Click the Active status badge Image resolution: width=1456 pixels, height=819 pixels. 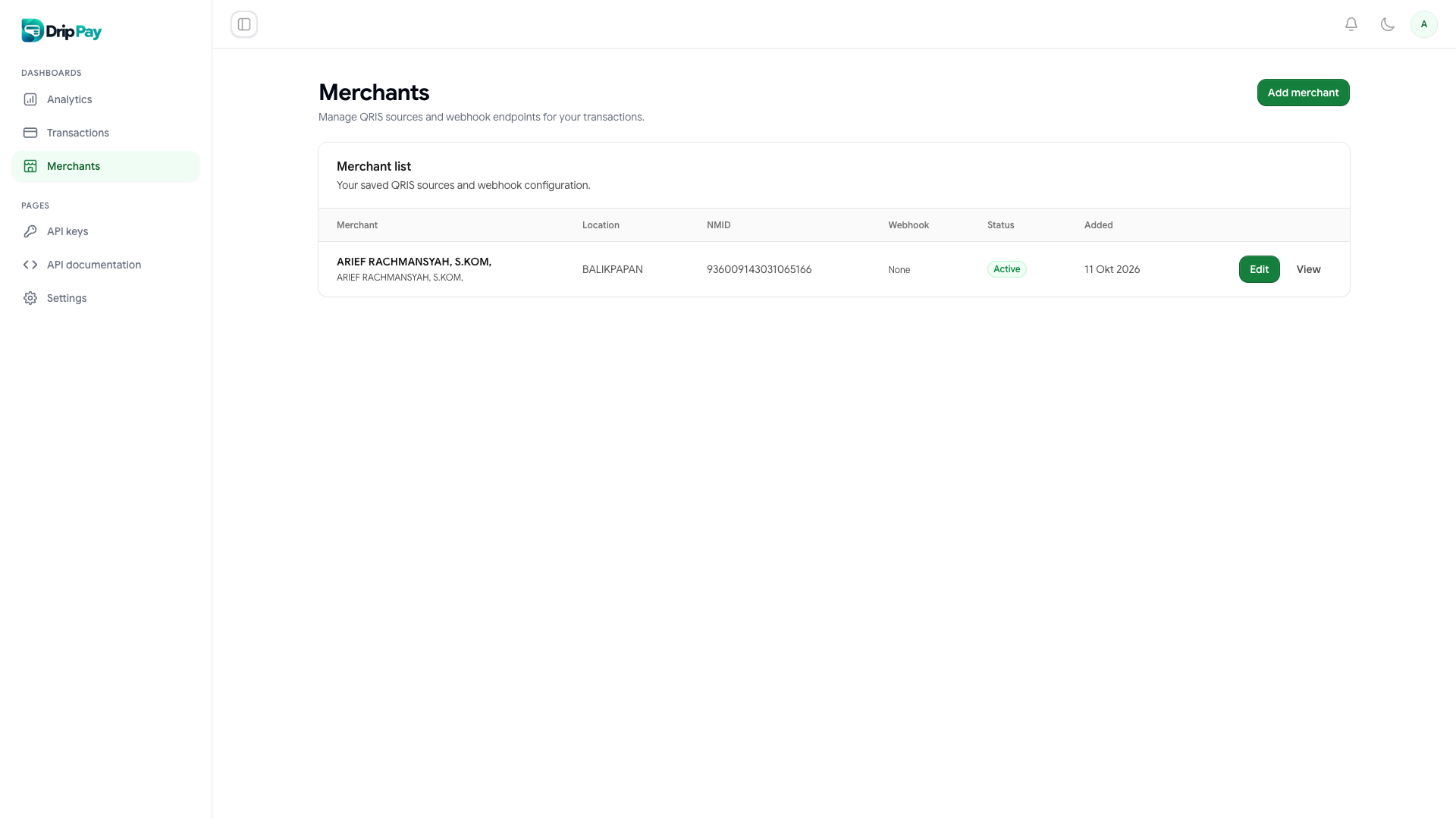pyautogui.click(x=1006, y=269)
